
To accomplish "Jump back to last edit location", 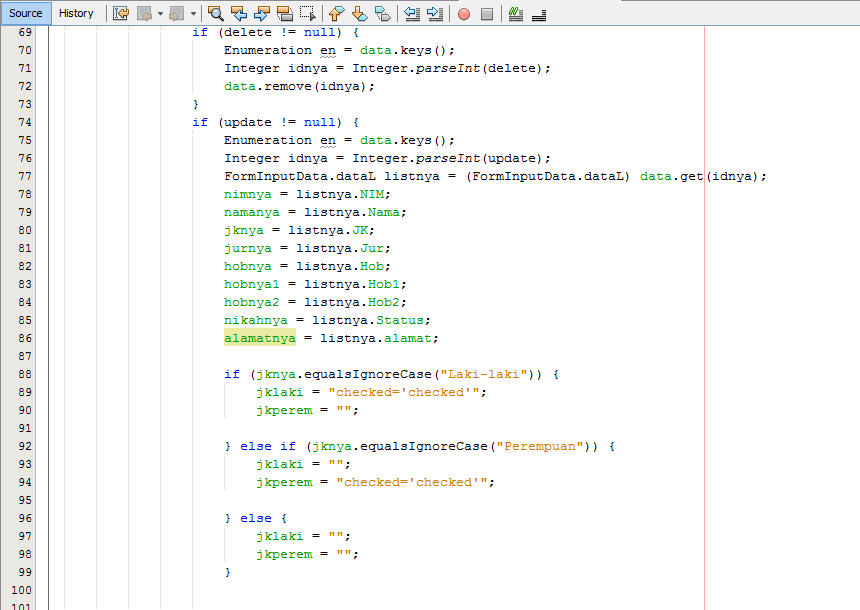I will point(119,13).
